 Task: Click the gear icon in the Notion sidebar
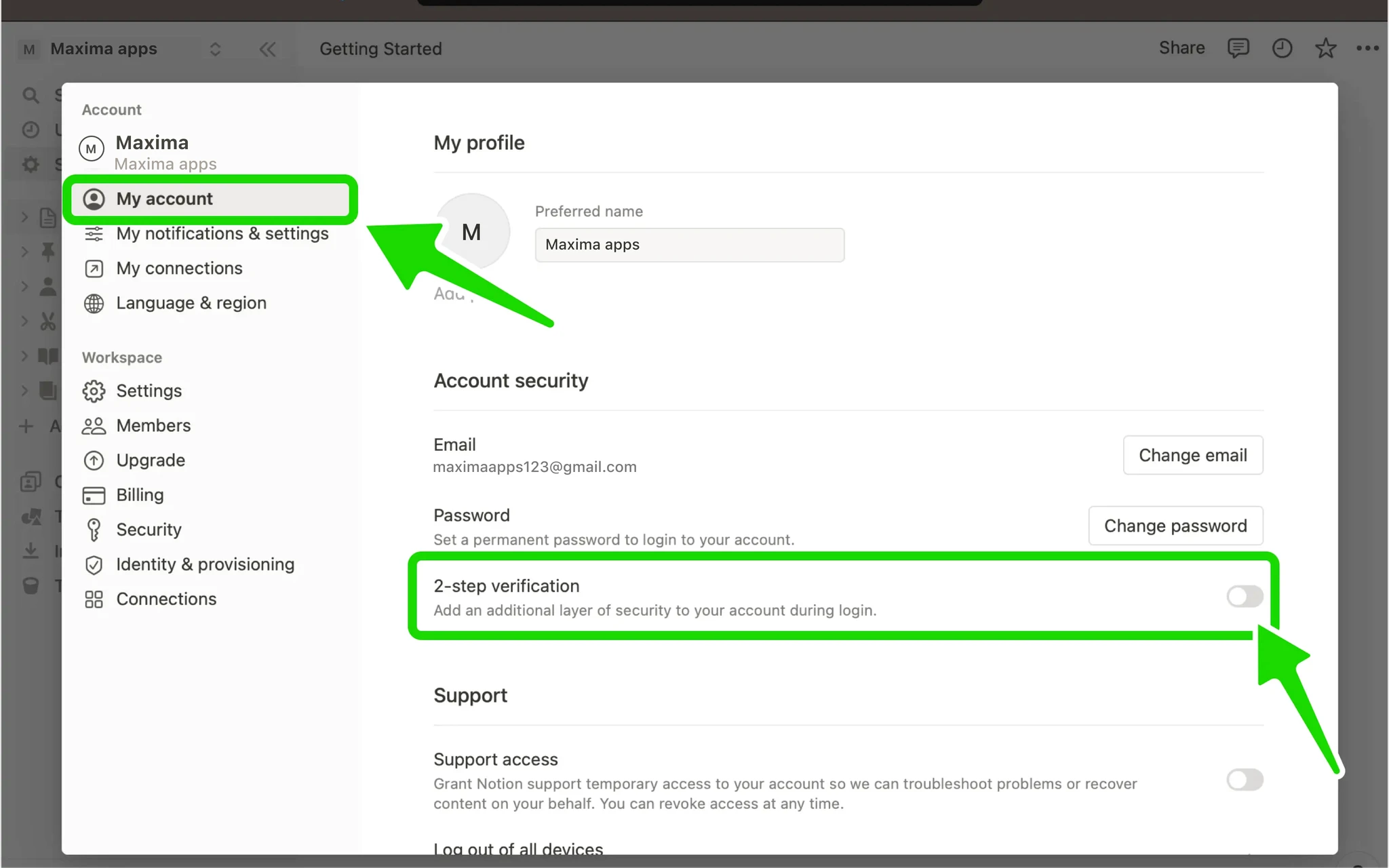click(x=31, y=164)
